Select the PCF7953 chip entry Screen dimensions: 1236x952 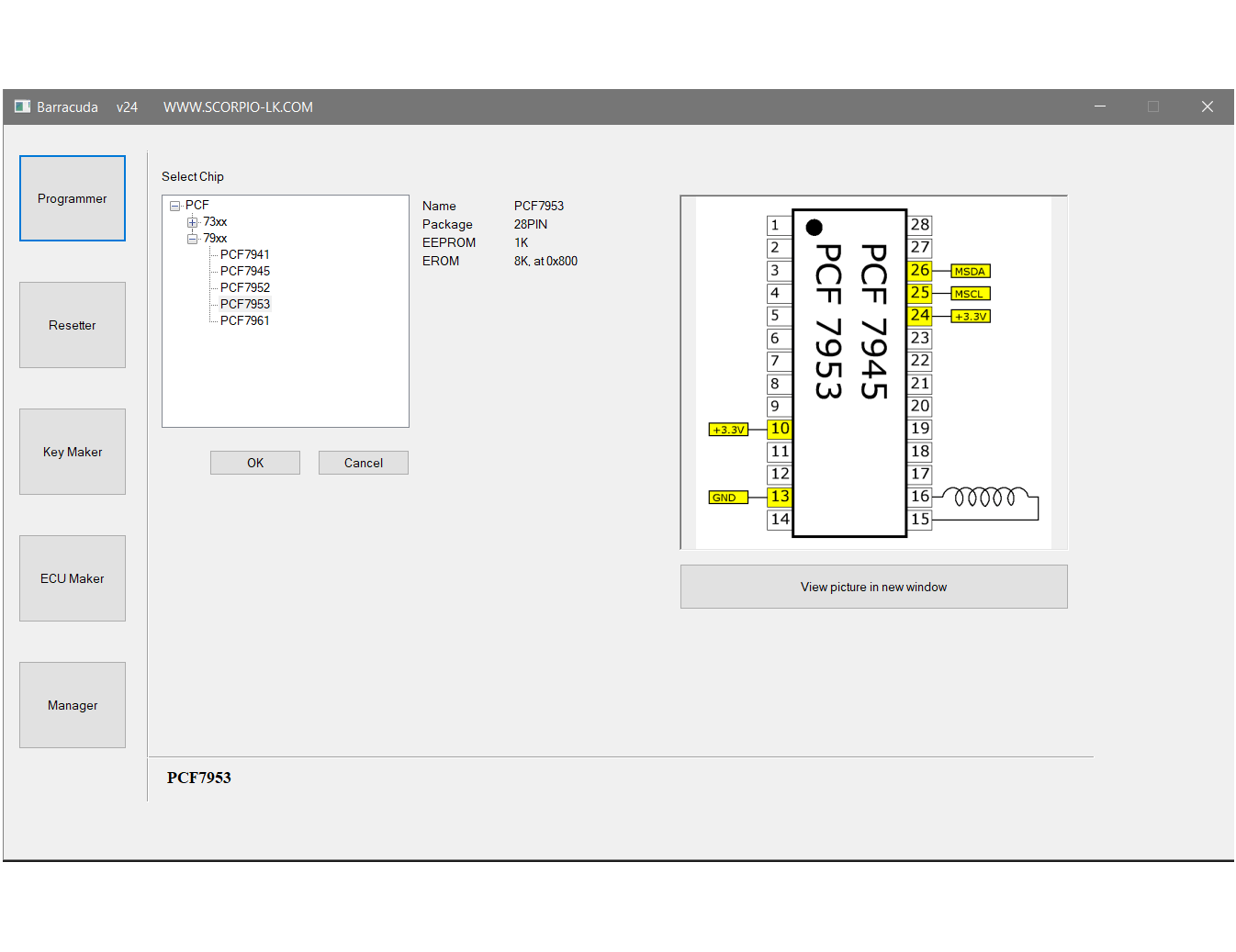(x=245, y=305)
